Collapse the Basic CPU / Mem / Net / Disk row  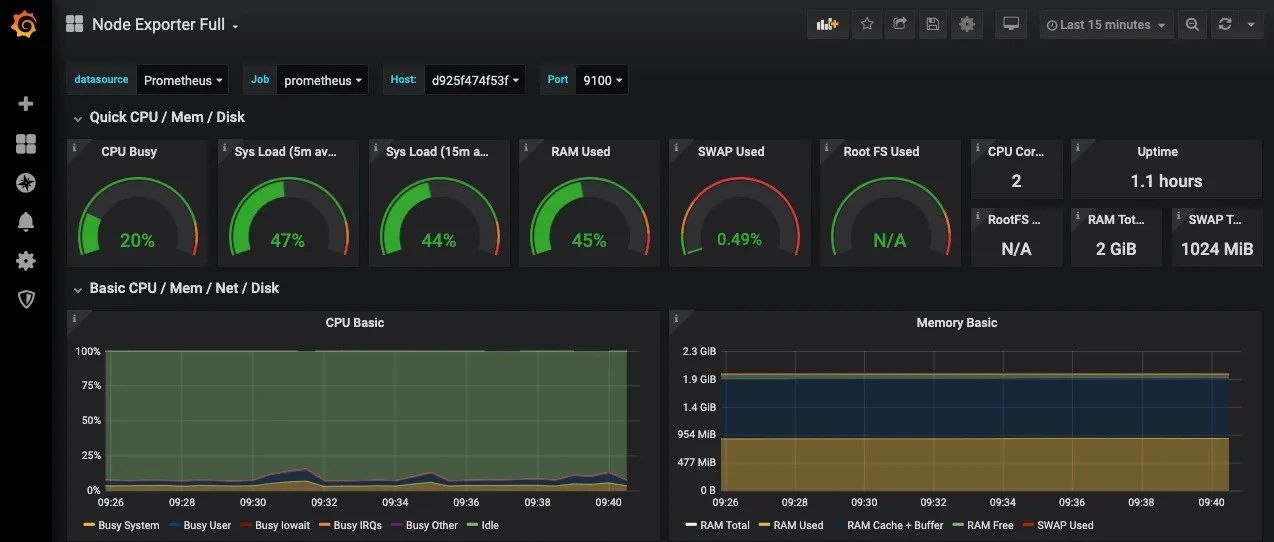(175, 288)
